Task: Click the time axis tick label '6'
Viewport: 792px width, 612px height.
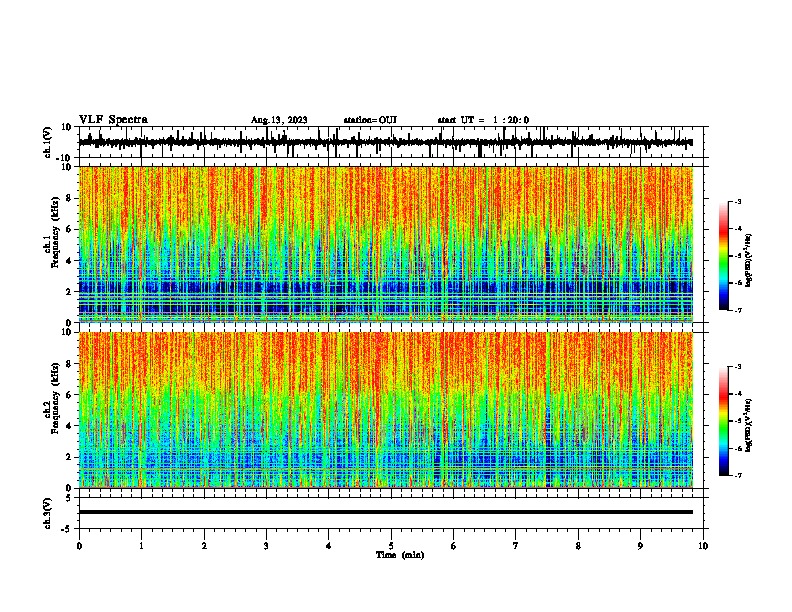Action: click(x=454, y=546)
